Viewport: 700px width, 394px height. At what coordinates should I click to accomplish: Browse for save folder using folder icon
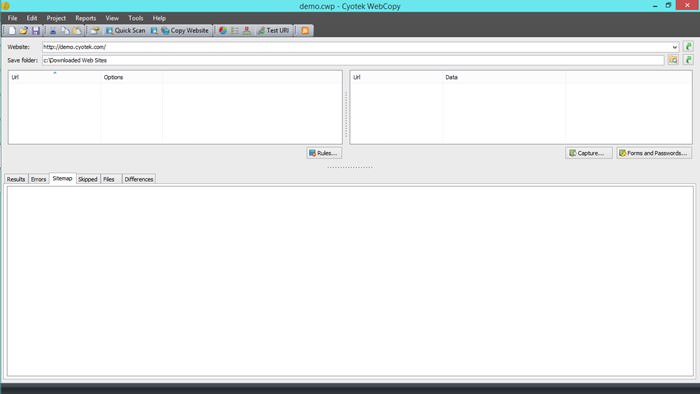(x=673, y=60)
